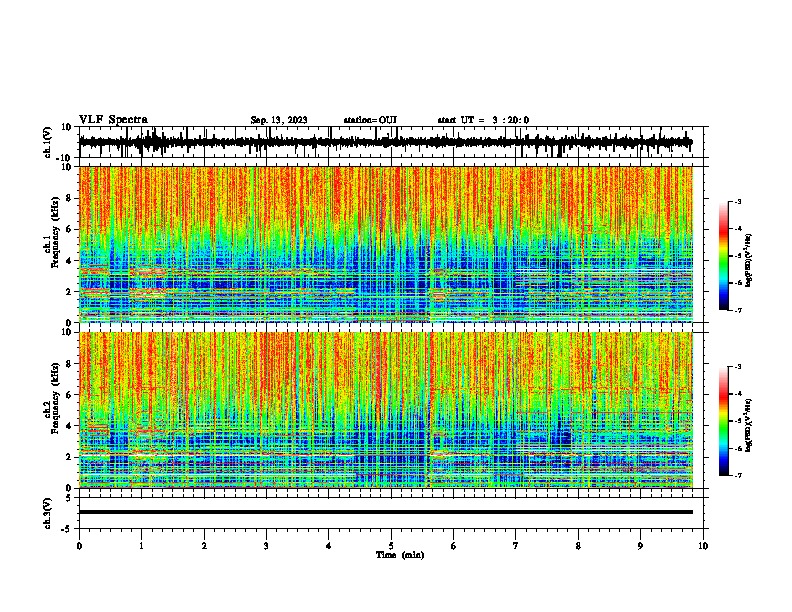Viewport: 792px width, 612px height.
Task: Select the date text "Sep. 13, 2023"
Action: coord(279,120)
